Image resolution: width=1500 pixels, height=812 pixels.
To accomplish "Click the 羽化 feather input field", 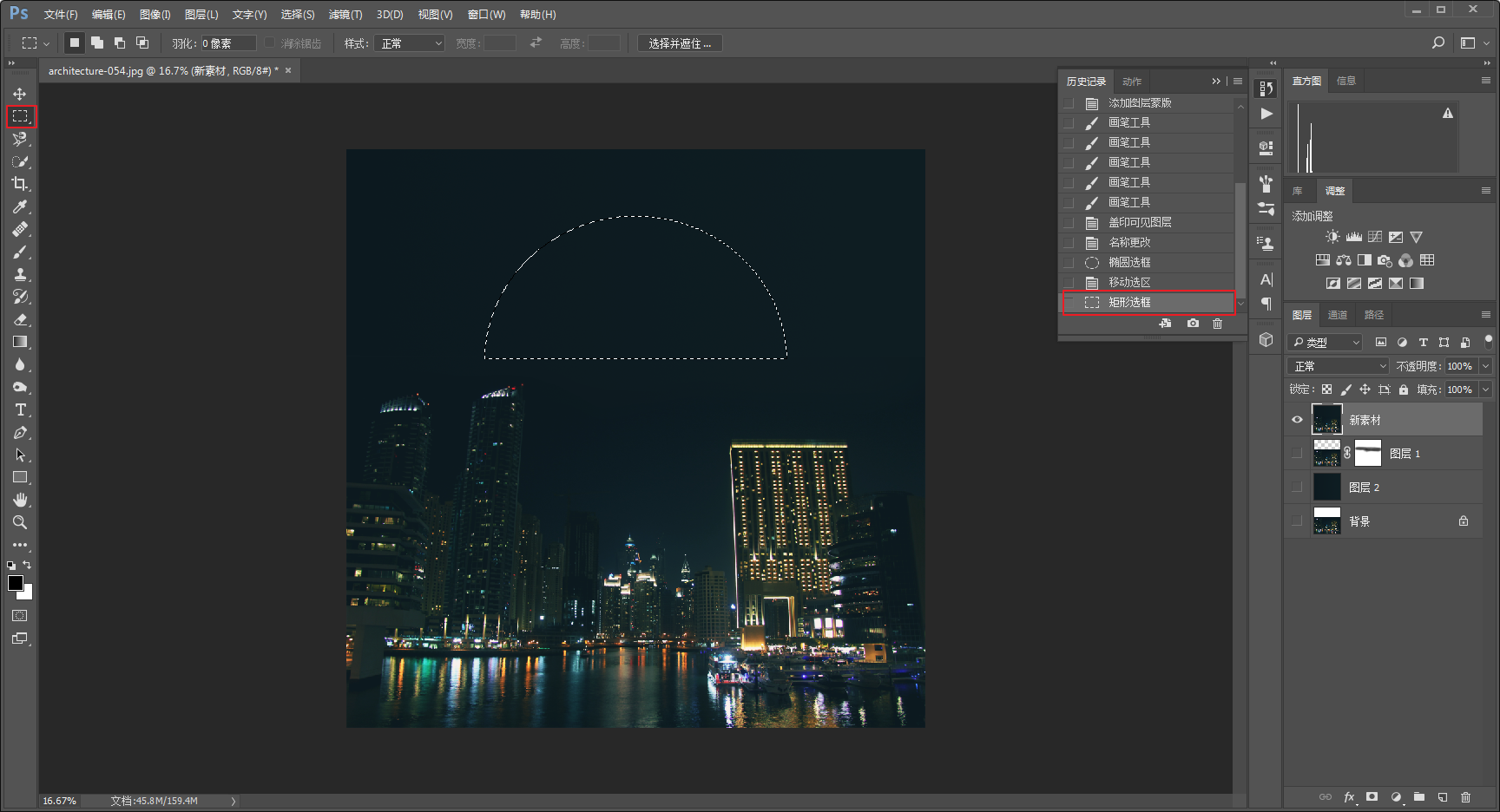I will tap(228, 43).
